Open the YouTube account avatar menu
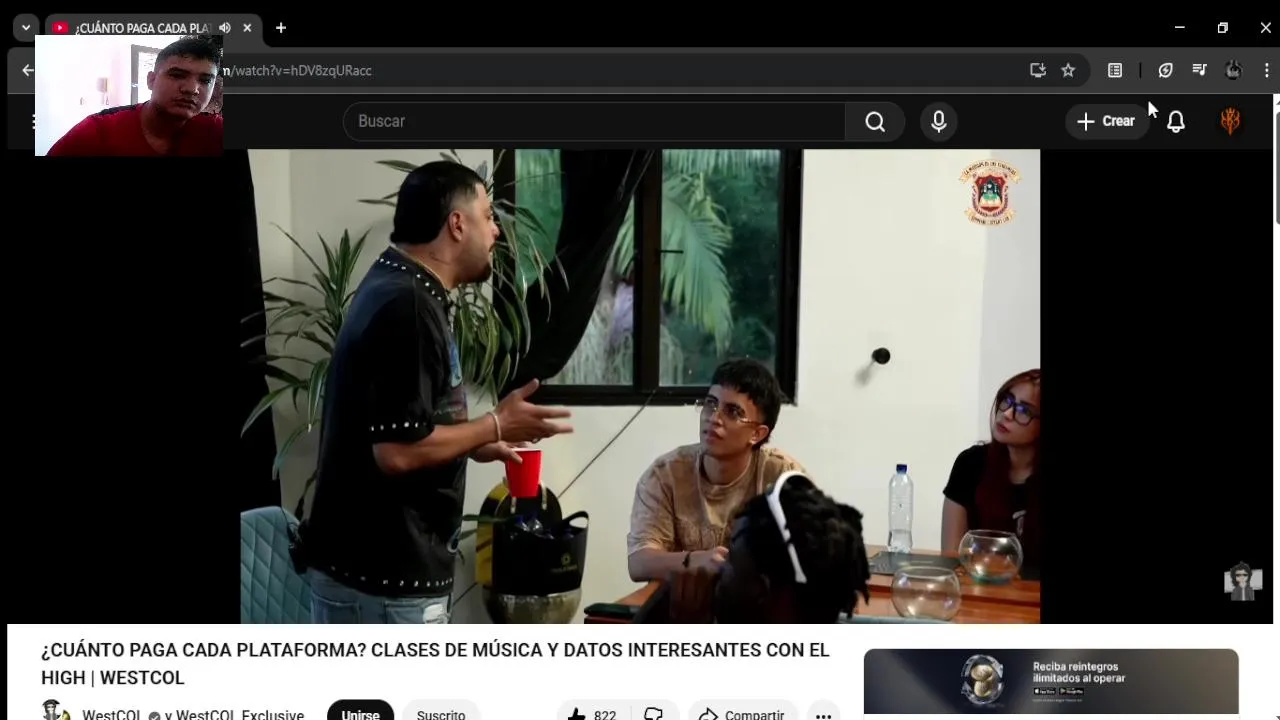 1230,121
